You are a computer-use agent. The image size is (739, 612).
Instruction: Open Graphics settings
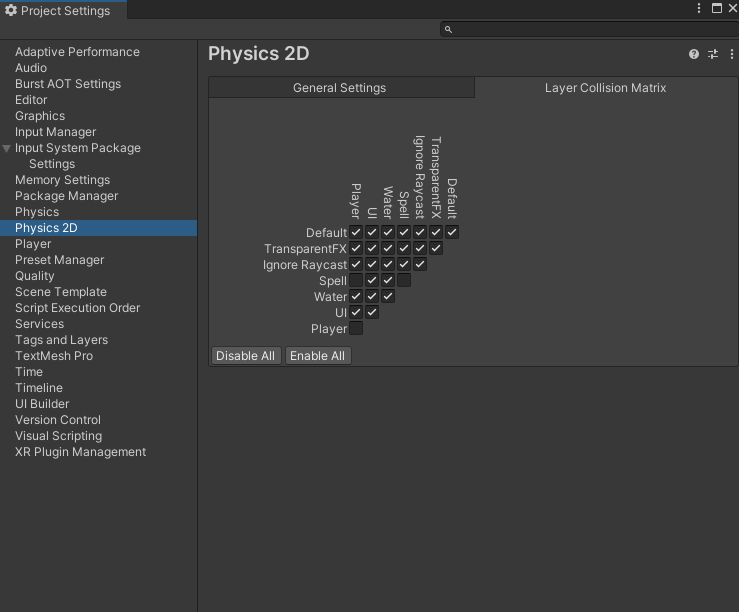pos(99,116)
